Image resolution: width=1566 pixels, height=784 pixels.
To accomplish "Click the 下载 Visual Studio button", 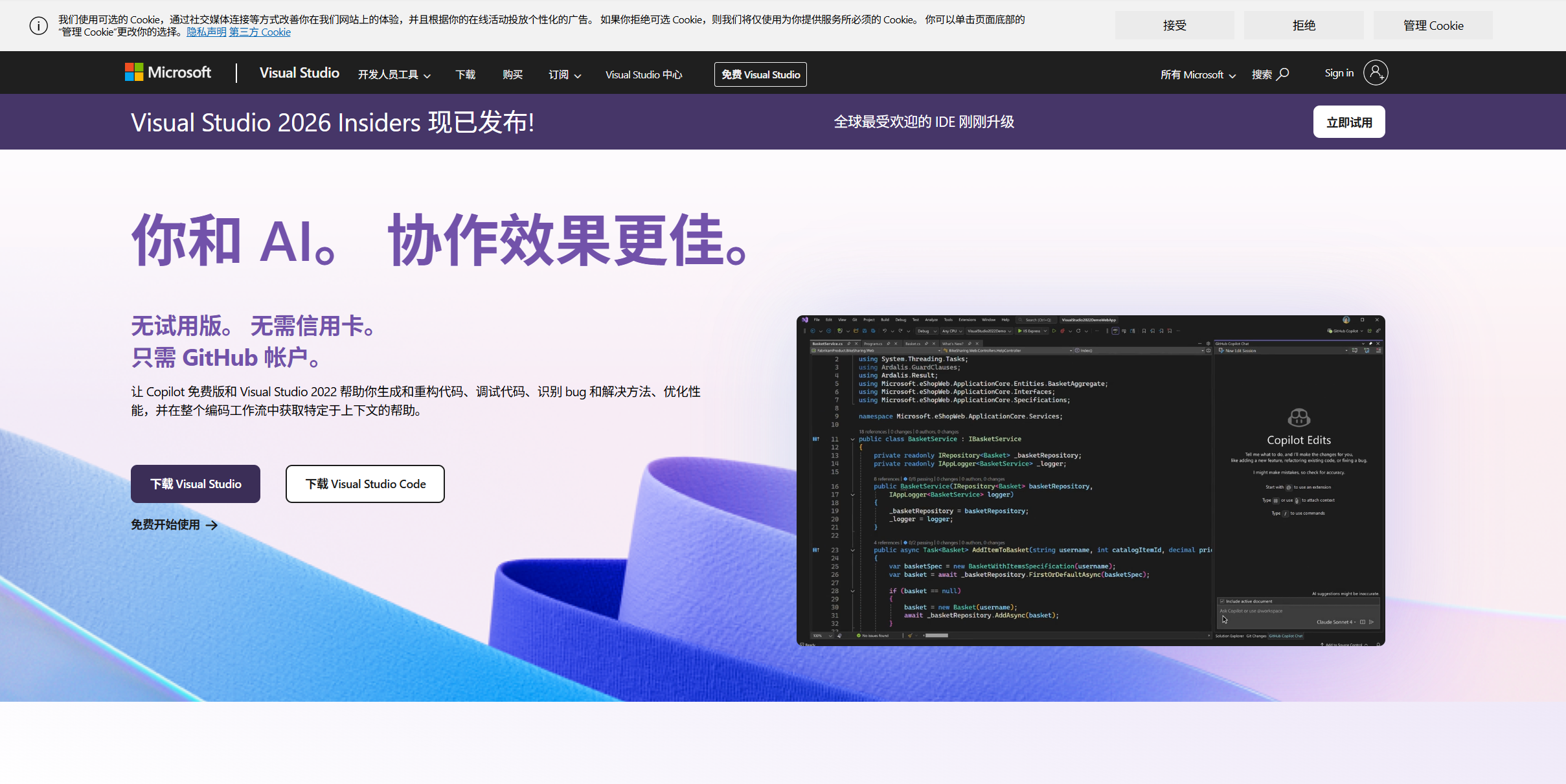I will tap(195, 484).
